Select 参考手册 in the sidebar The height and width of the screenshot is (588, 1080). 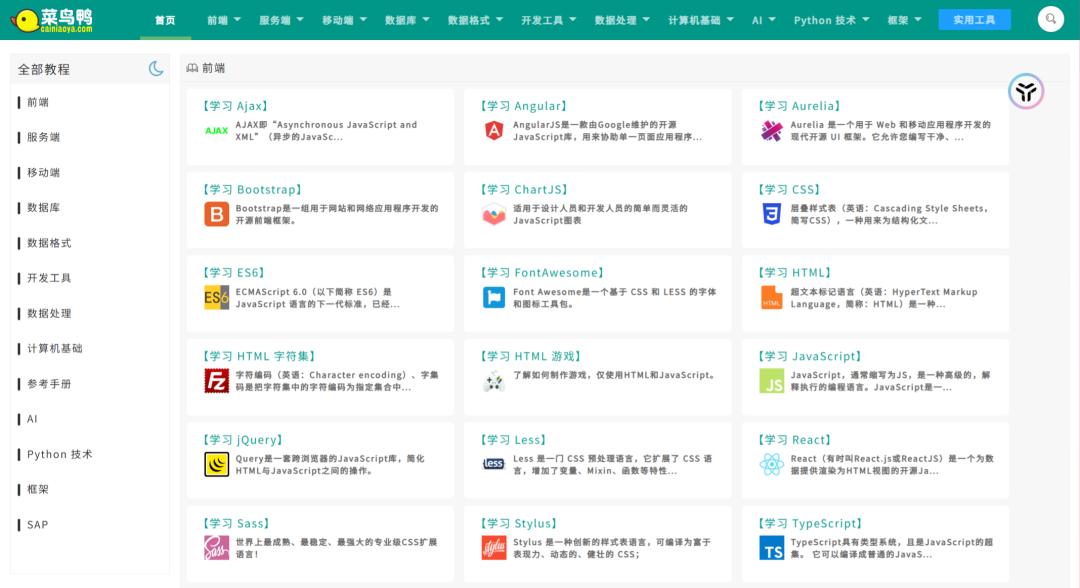point(49,384)
